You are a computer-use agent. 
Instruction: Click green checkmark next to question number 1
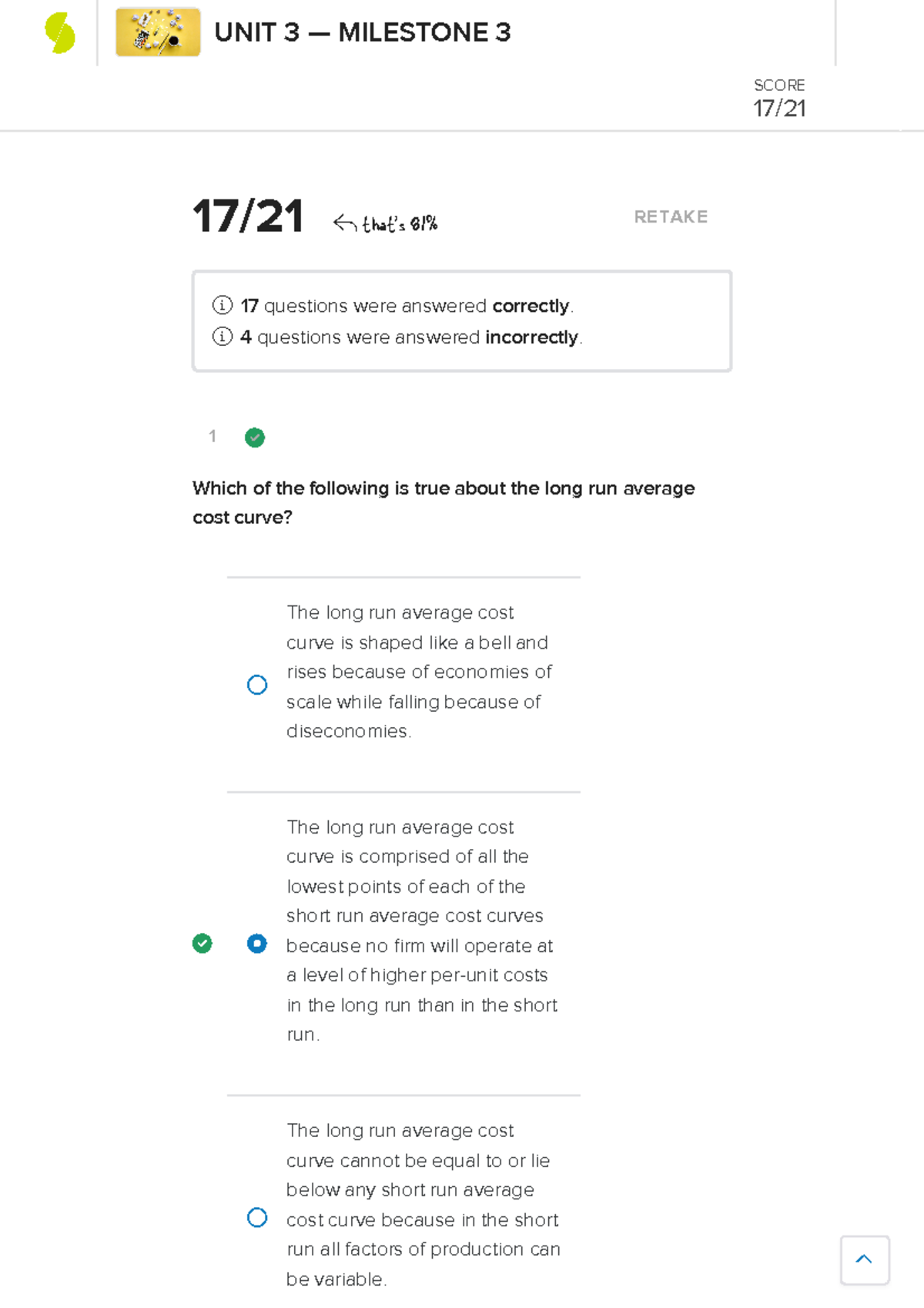(255, 438)
